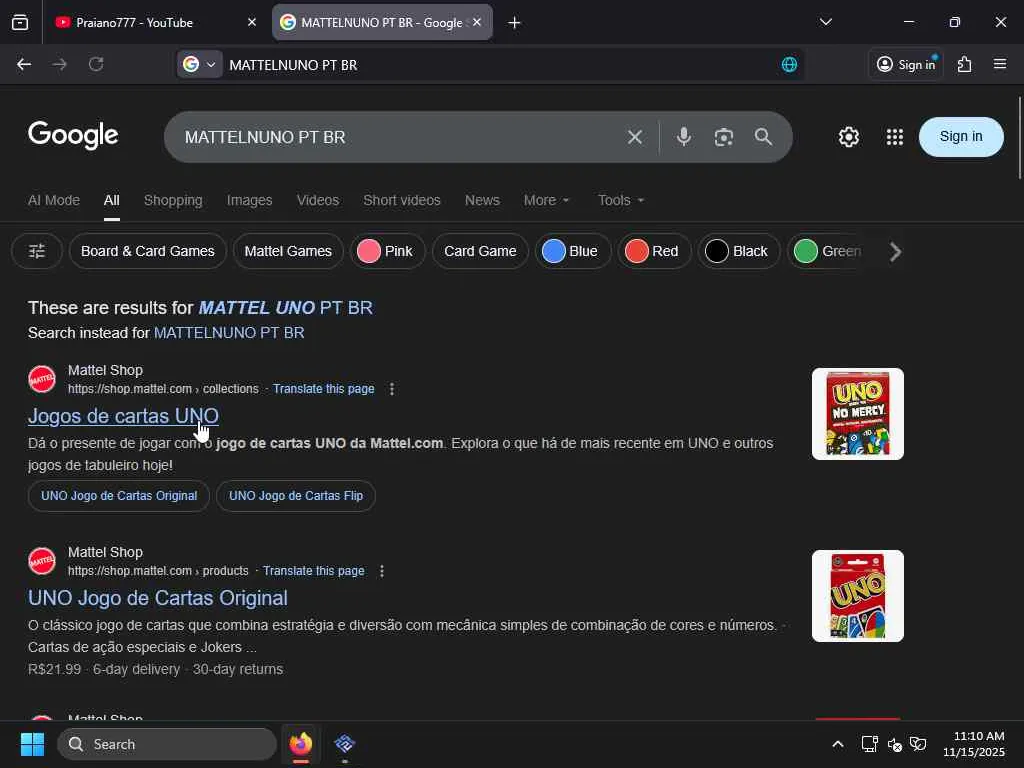Click the blue Google Sign in button
The image size is (1024, 768).
click(961, 136)
